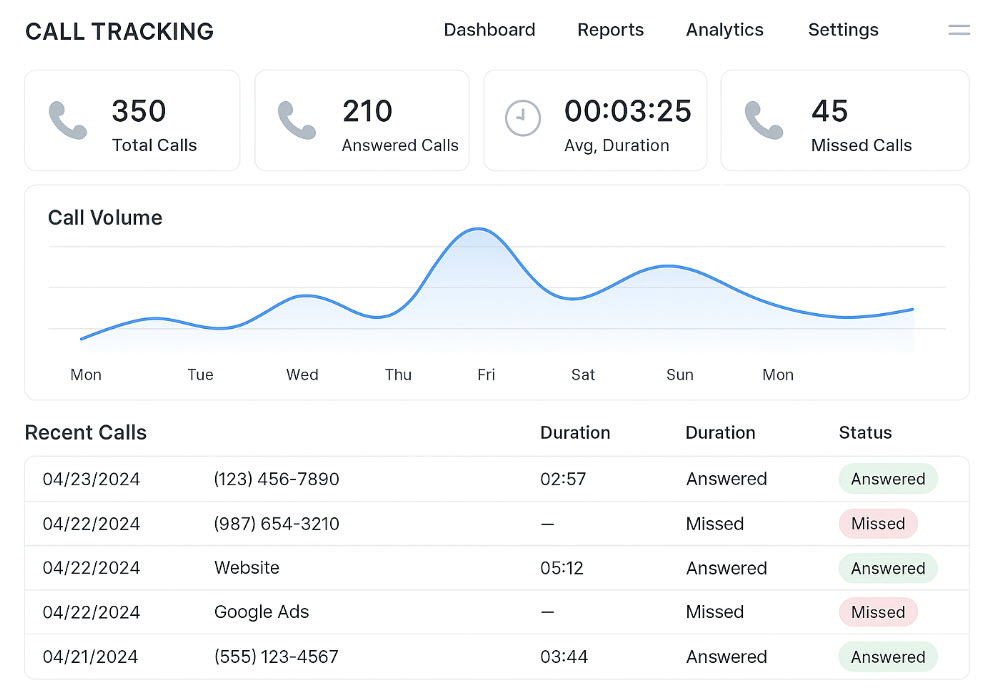
Task: Select the 04/21/2024 call date
Action: 90,657
